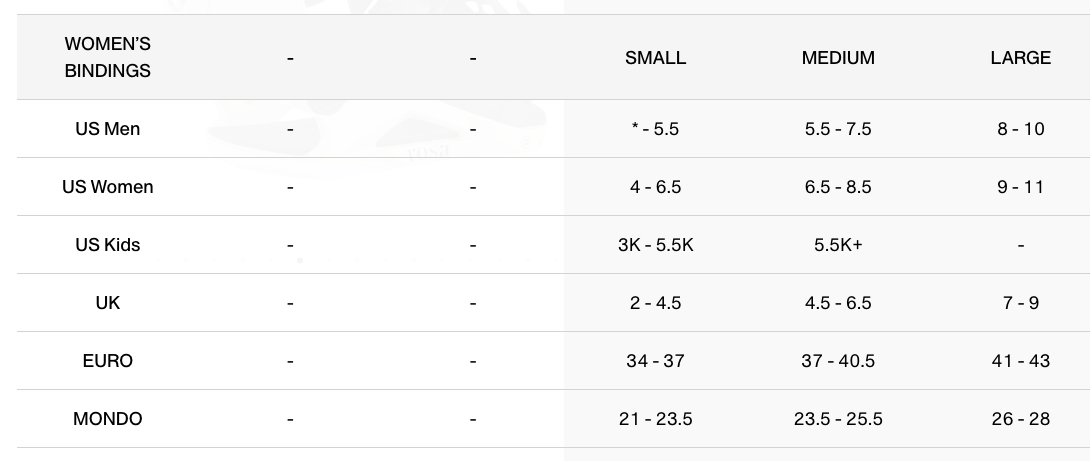Image resolution: width=1090 pixels, height=461 pixels.
Task: Click UK large size 7 - 9
Action: tap(1020, 303)
